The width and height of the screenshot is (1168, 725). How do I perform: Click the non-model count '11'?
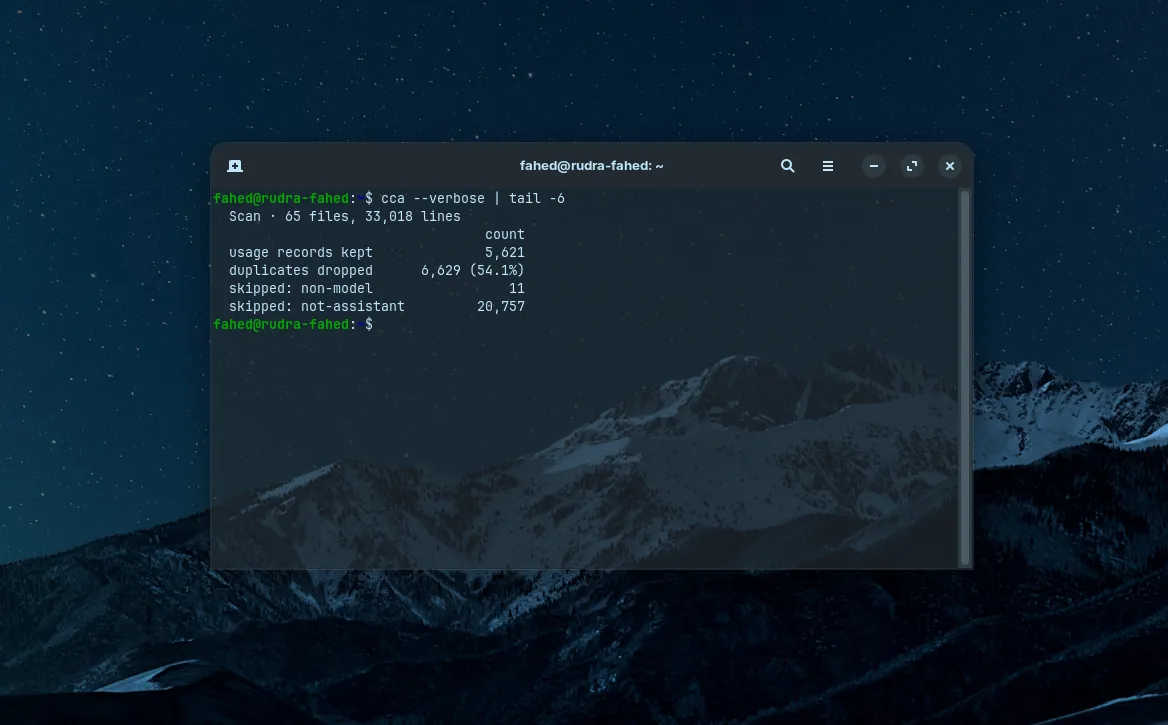tap(517, 288)
